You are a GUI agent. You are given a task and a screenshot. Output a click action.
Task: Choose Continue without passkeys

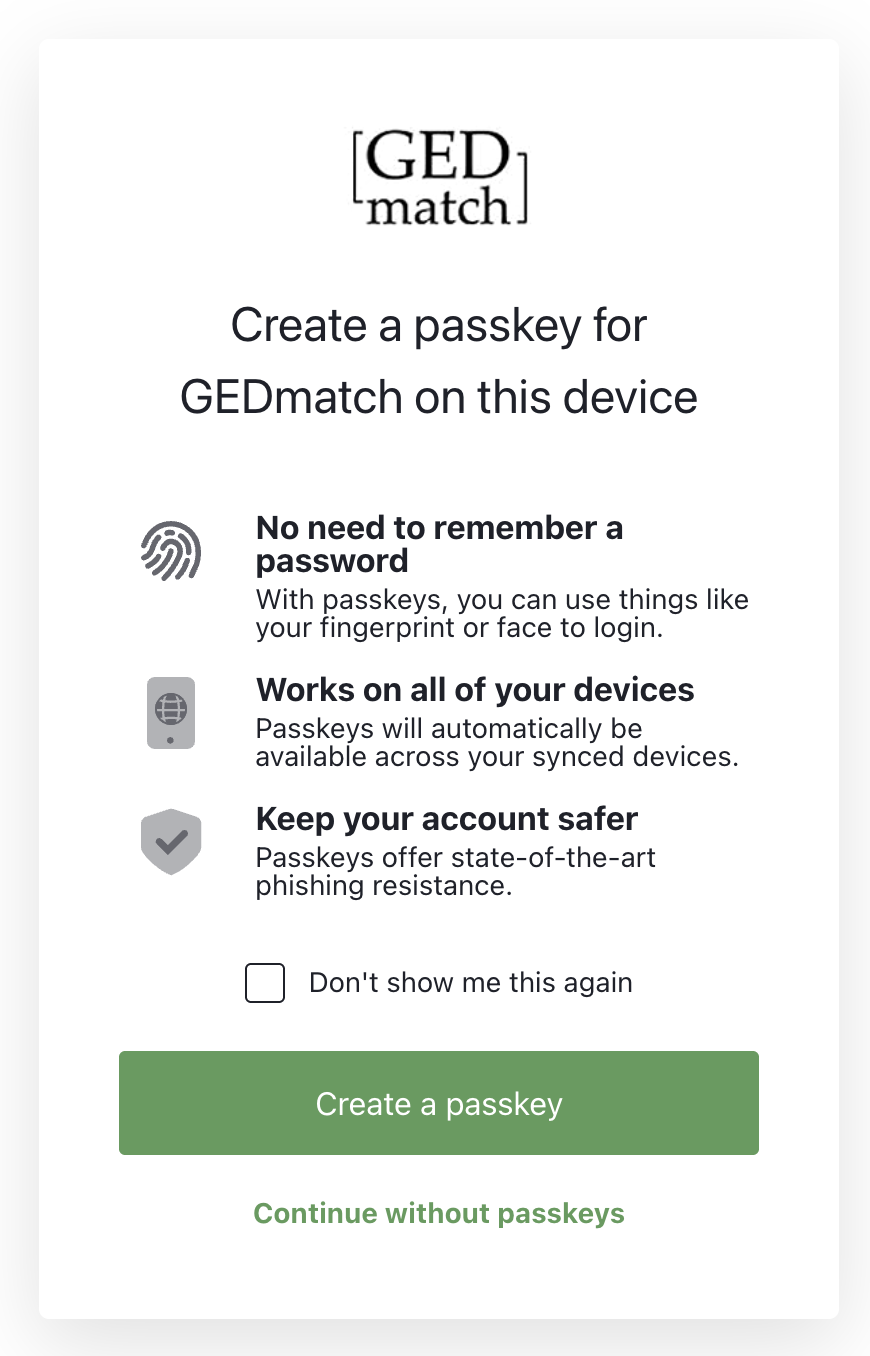click(439, 1213)
